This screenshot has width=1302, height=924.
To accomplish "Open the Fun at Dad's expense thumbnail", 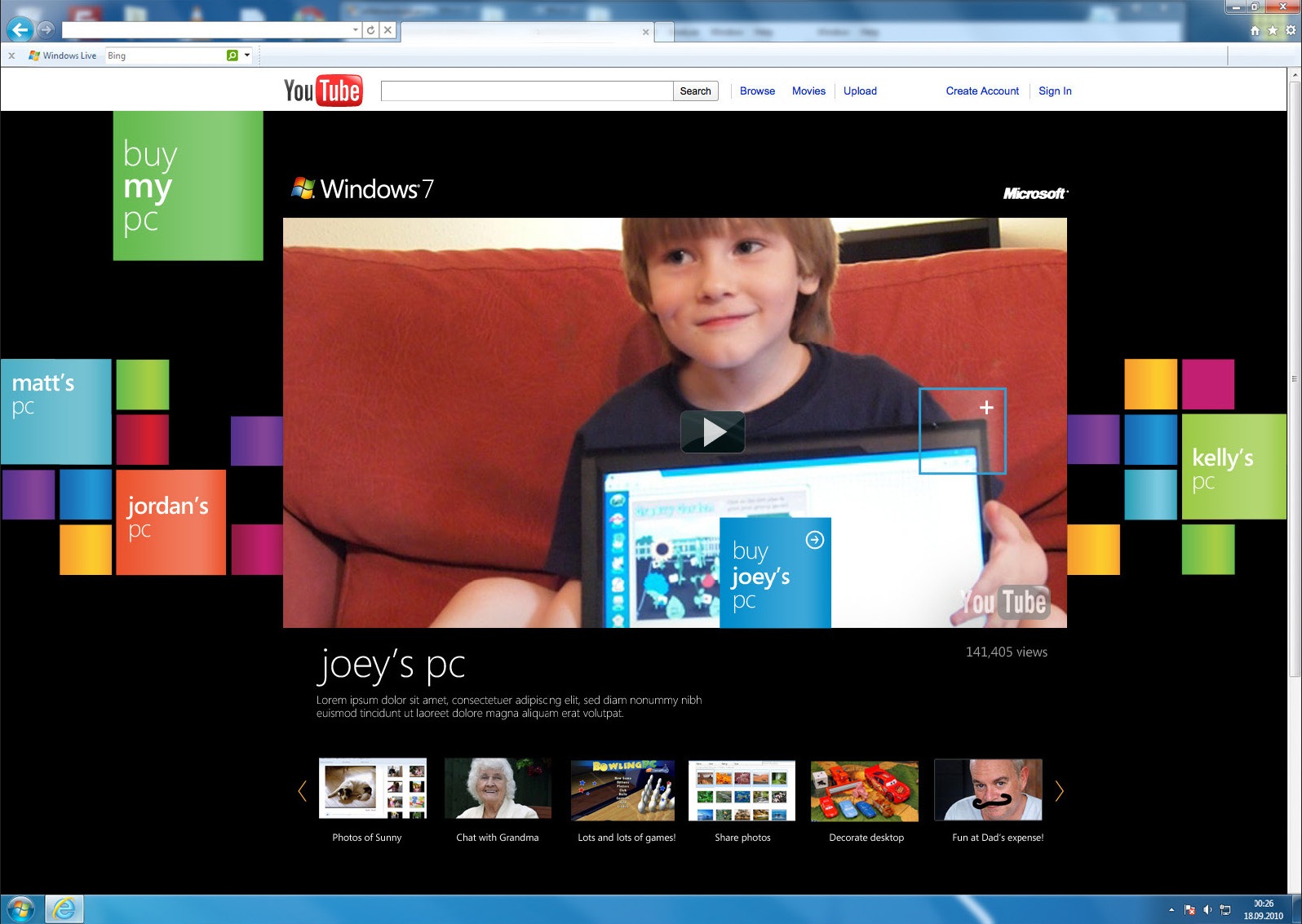I will (x=988, y=789).
